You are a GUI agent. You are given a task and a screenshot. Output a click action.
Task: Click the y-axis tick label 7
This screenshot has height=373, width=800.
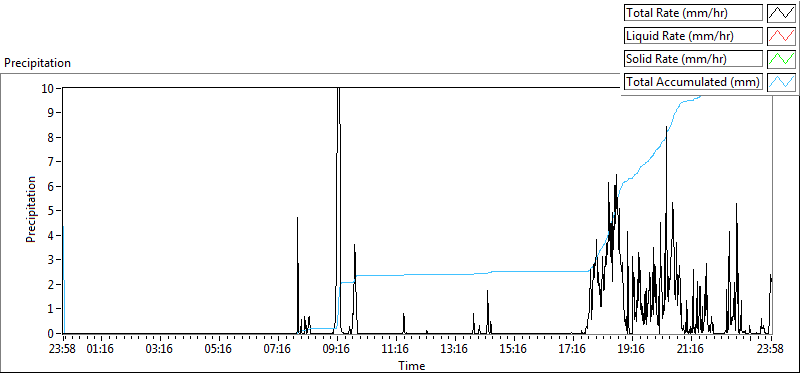pos(51,162)
